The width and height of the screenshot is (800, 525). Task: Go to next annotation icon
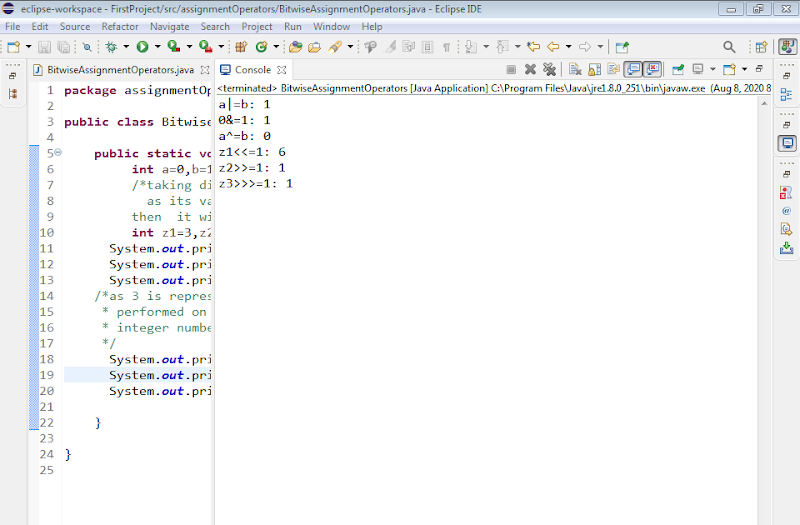click(x=471, y=47)
